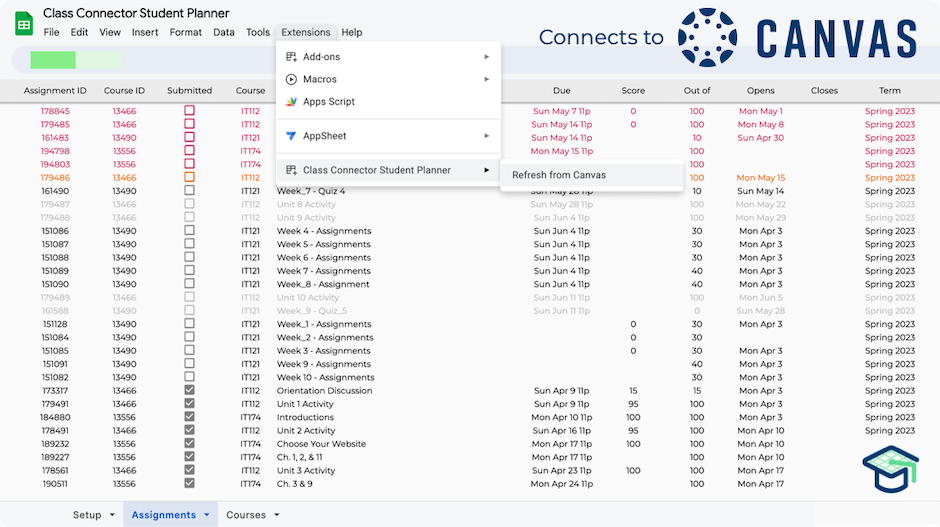The width and height of the screenshot is (940, 527).
Task: Choose Apps Script from the Extensions menu
Action: point(388,101)
